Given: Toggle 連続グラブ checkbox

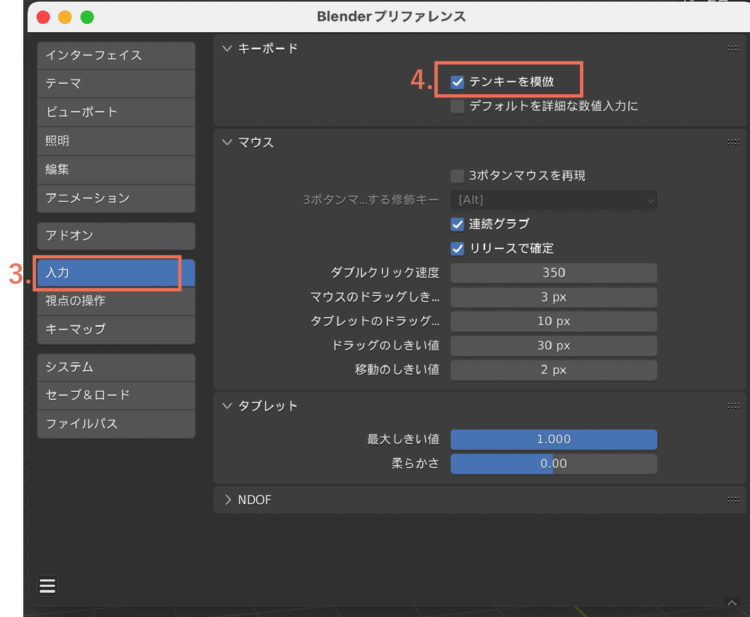Looking at the screenshot, I should point(457,224).
